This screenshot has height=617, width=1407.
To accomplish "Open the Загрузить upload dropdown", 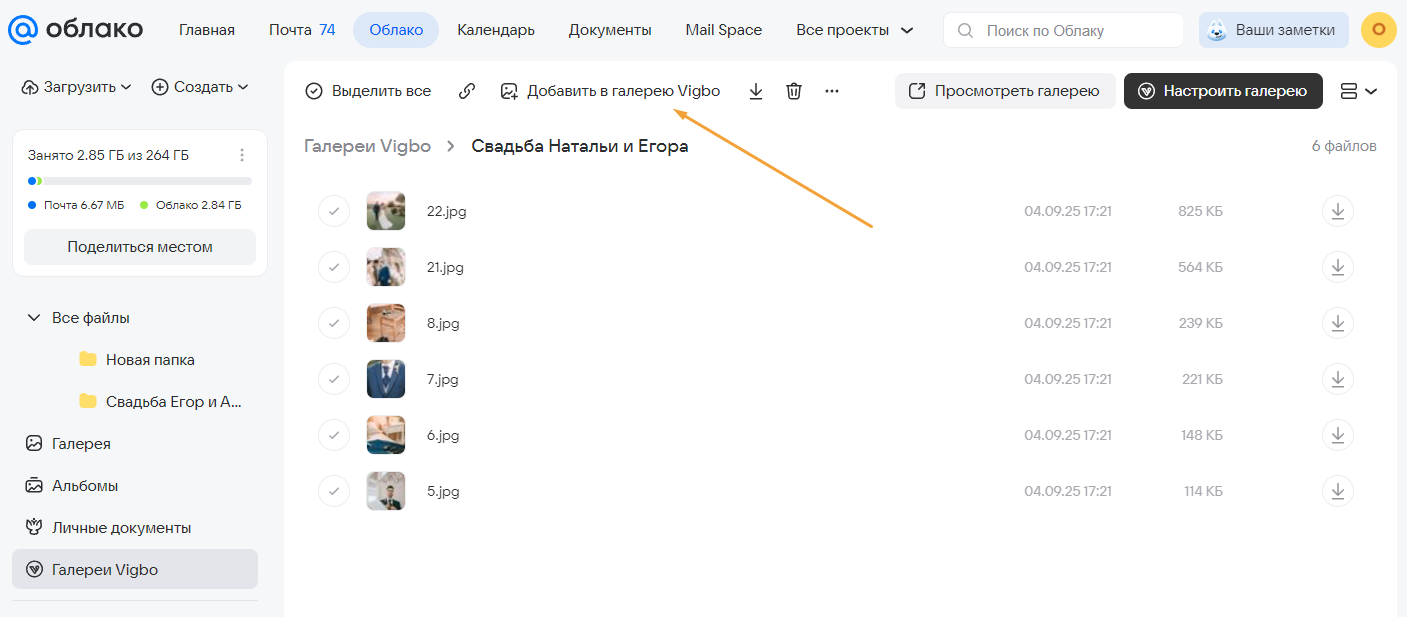I will click(x=77, y=87).
